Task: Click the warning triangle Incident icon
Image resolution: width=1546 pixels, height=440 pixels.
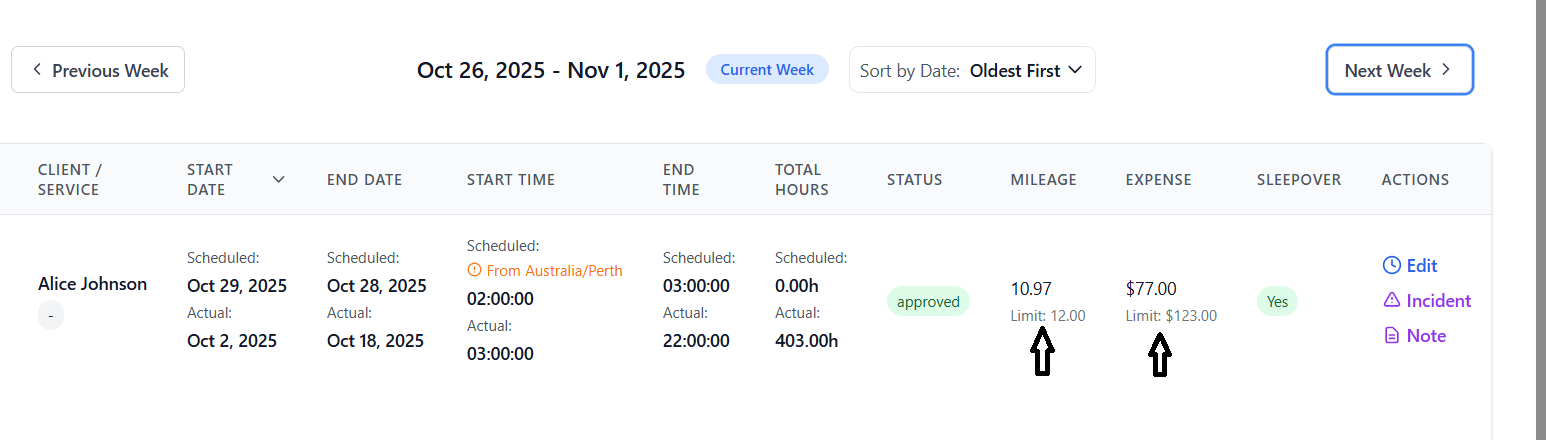Action: coord(1391,300)
